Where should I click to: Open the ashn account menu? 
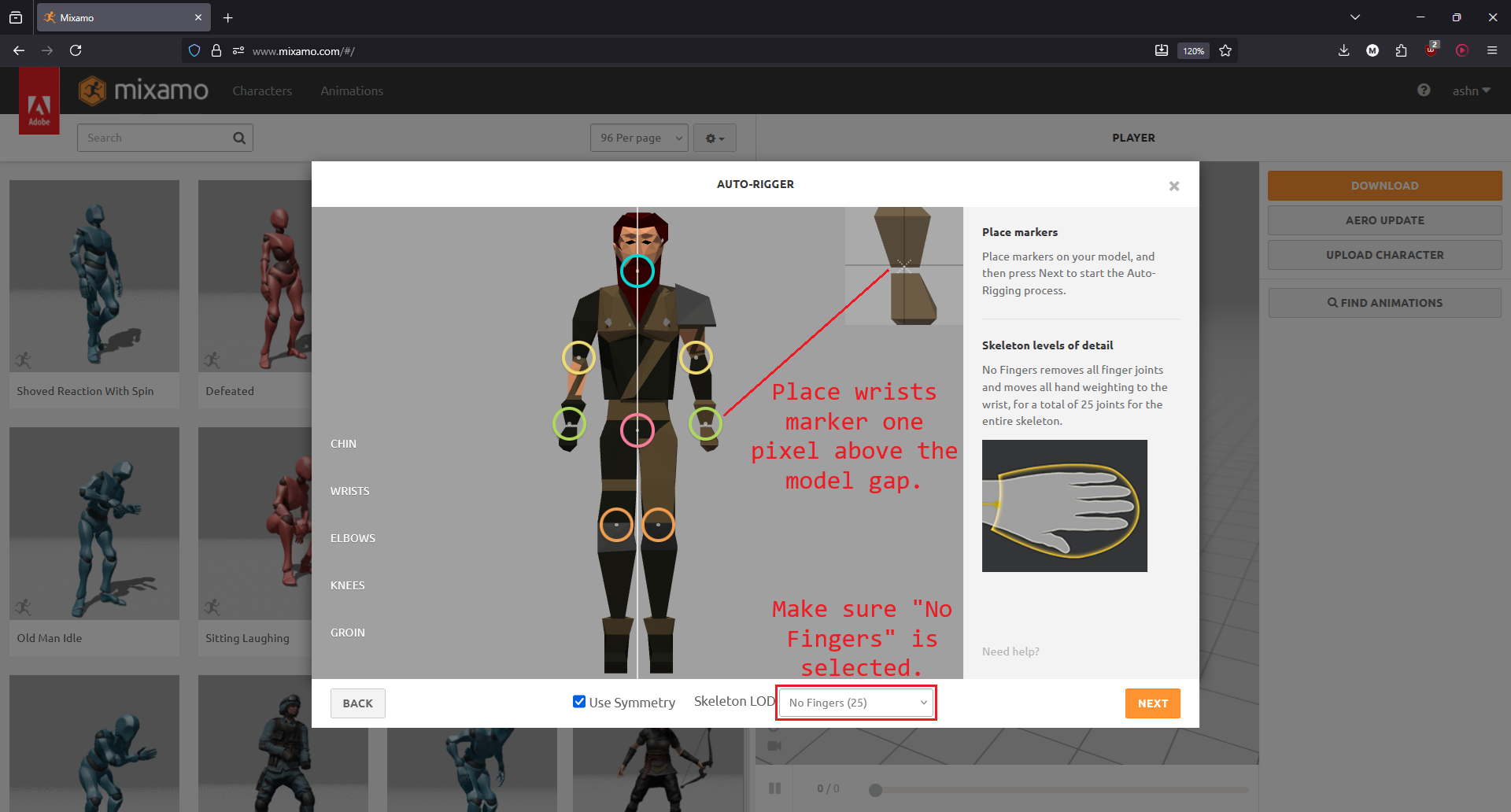pos(1471,91)
